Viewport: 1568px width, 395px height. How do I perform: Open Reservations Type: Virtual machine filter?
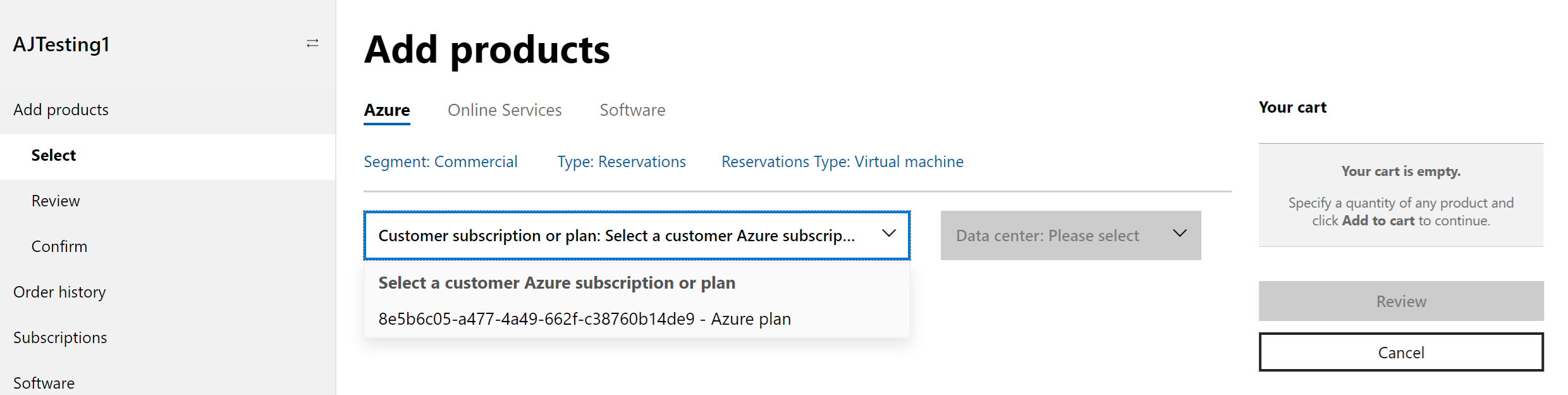(x=842, y=162)
